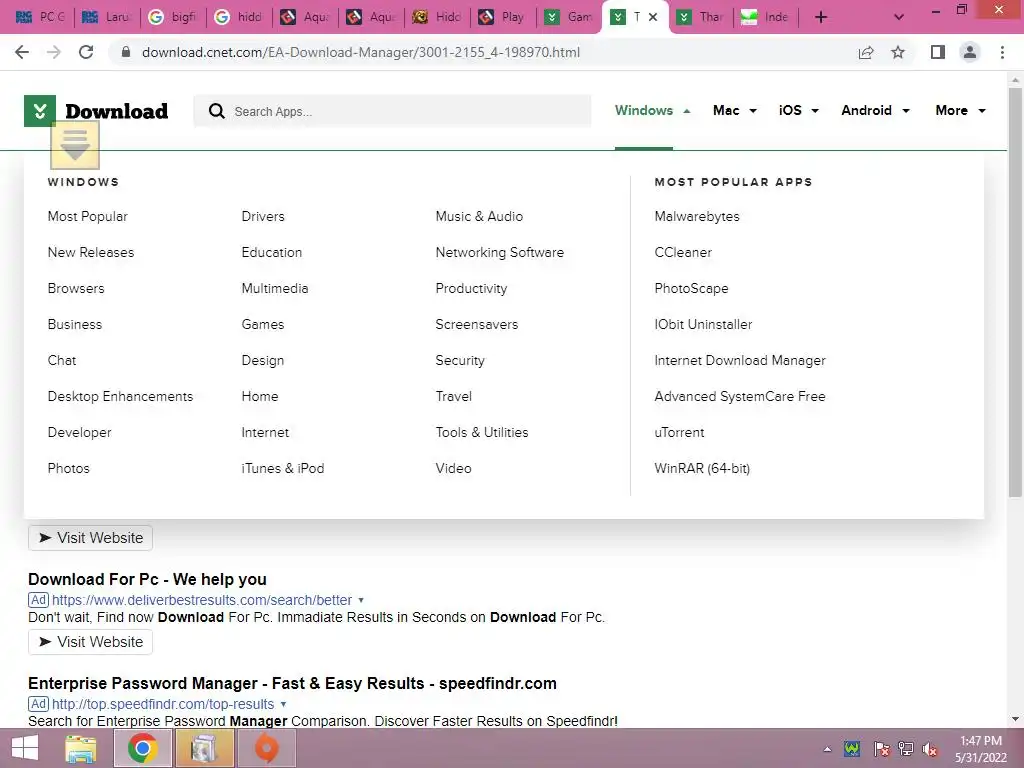Expand the deliverbestresults ad URL arrow

pyautogui.click(x=361, y=600)
